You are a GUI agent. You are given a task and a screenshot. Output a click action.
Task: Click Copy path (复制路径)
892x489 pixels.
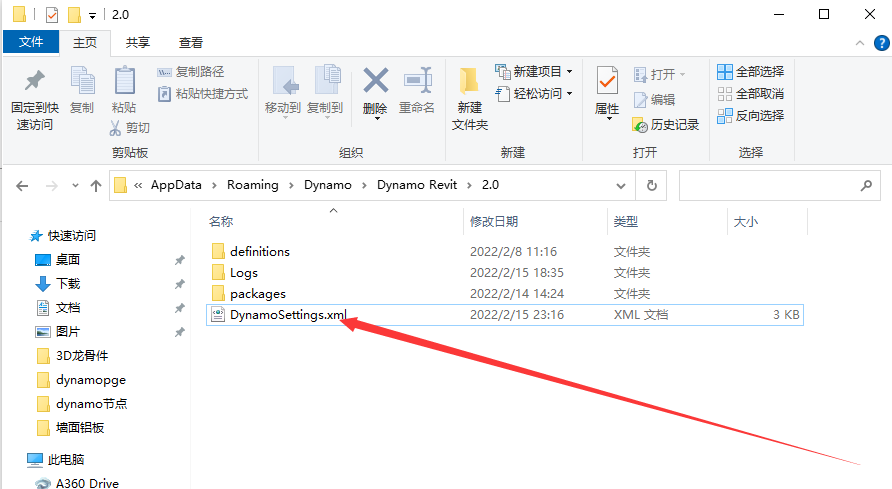(x=191, y=72)
